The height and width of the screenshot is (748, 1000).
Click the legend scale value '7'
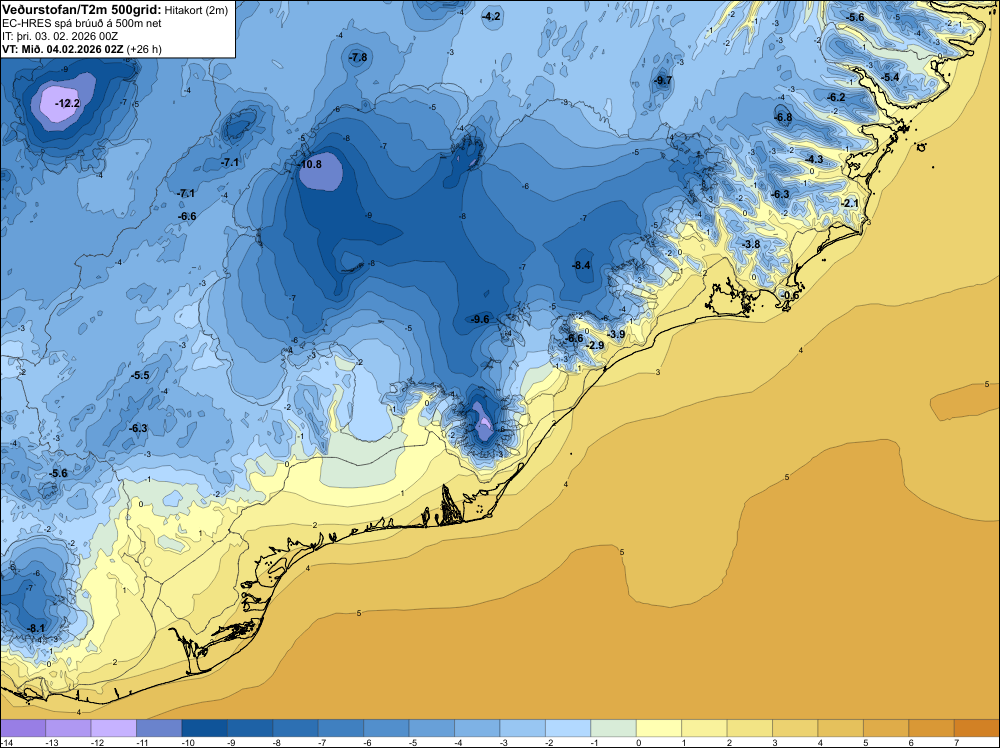click(955, 742)
